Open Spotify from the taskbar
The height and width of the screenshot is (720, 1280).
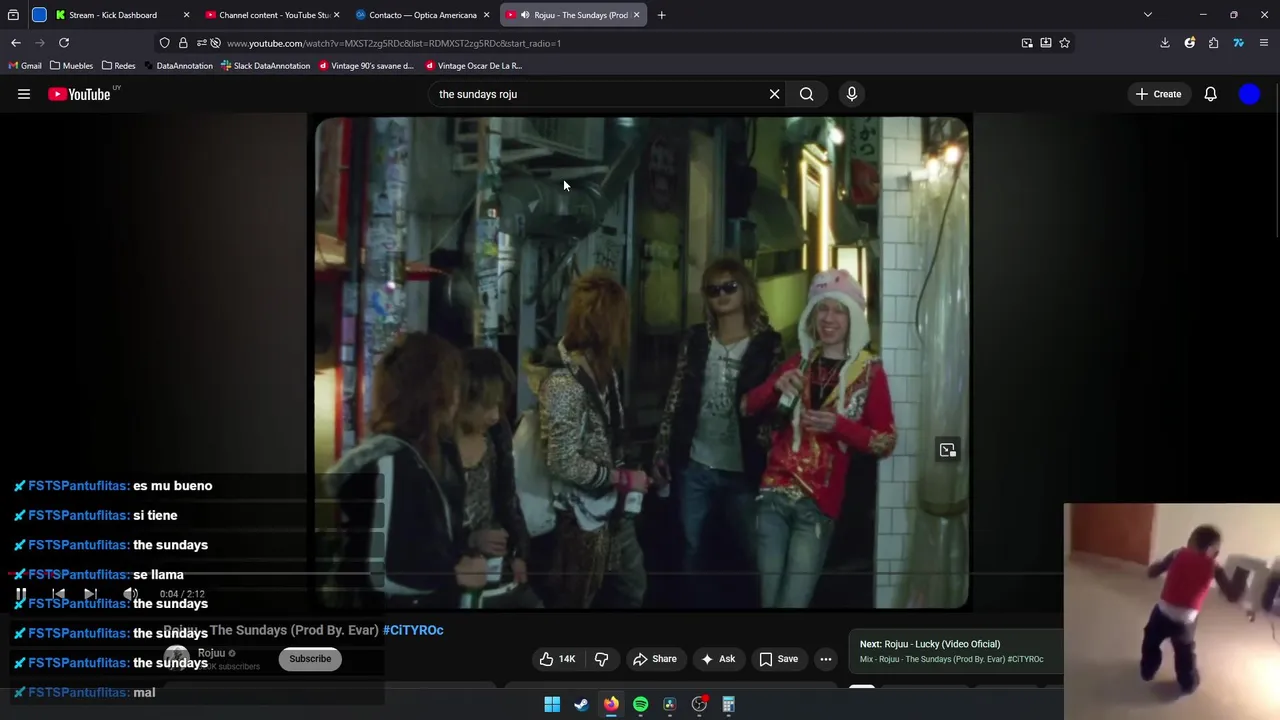(x=640, y=704)
